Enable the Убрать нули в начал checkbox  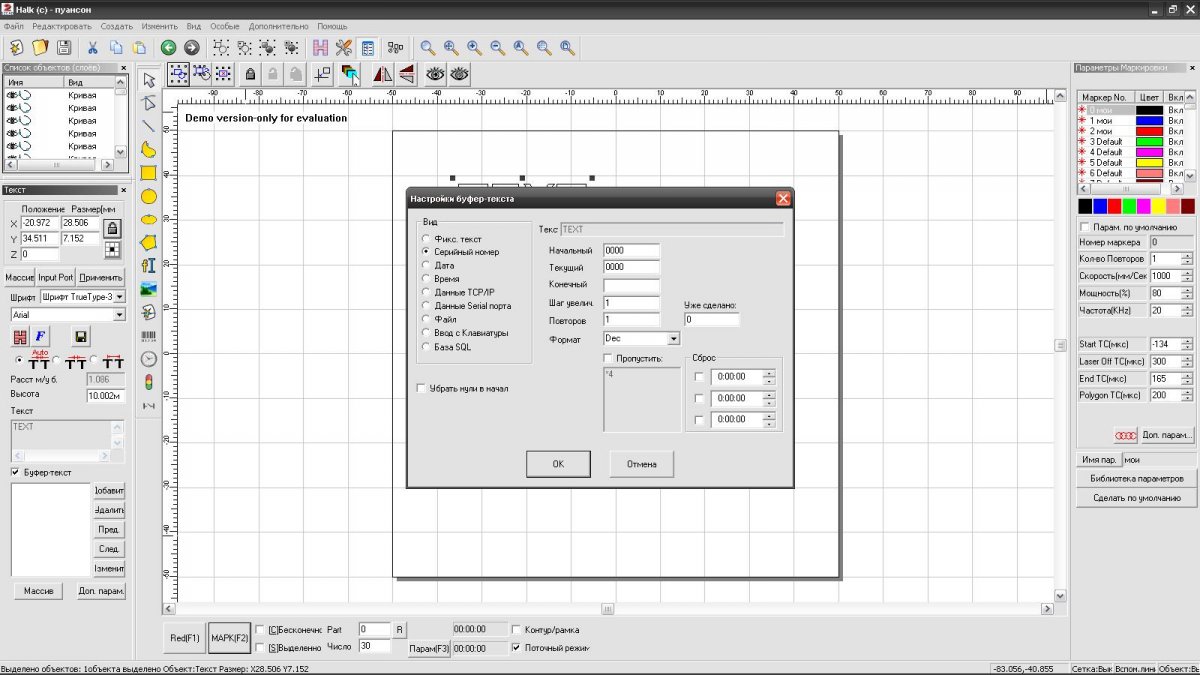(421, 388)
